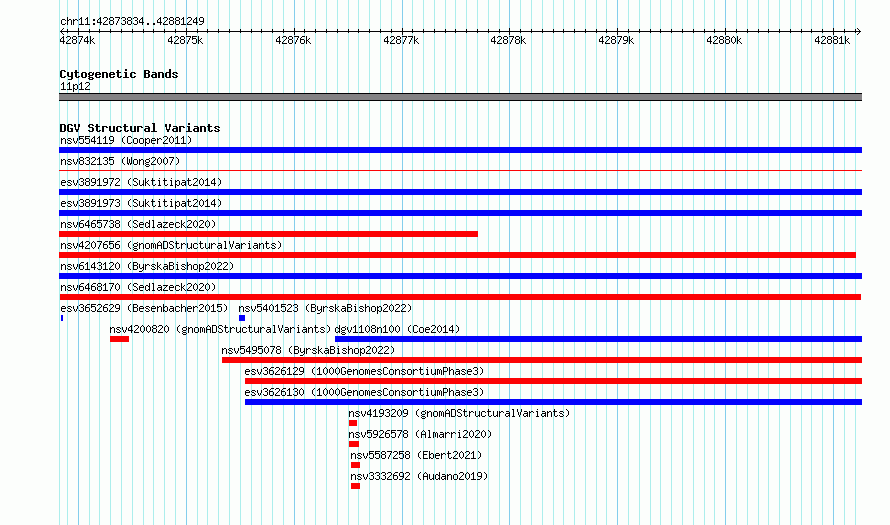This screenshot has width=890, height=525.
Task: Click the 42875k ruler position
Action: point(185,40)
